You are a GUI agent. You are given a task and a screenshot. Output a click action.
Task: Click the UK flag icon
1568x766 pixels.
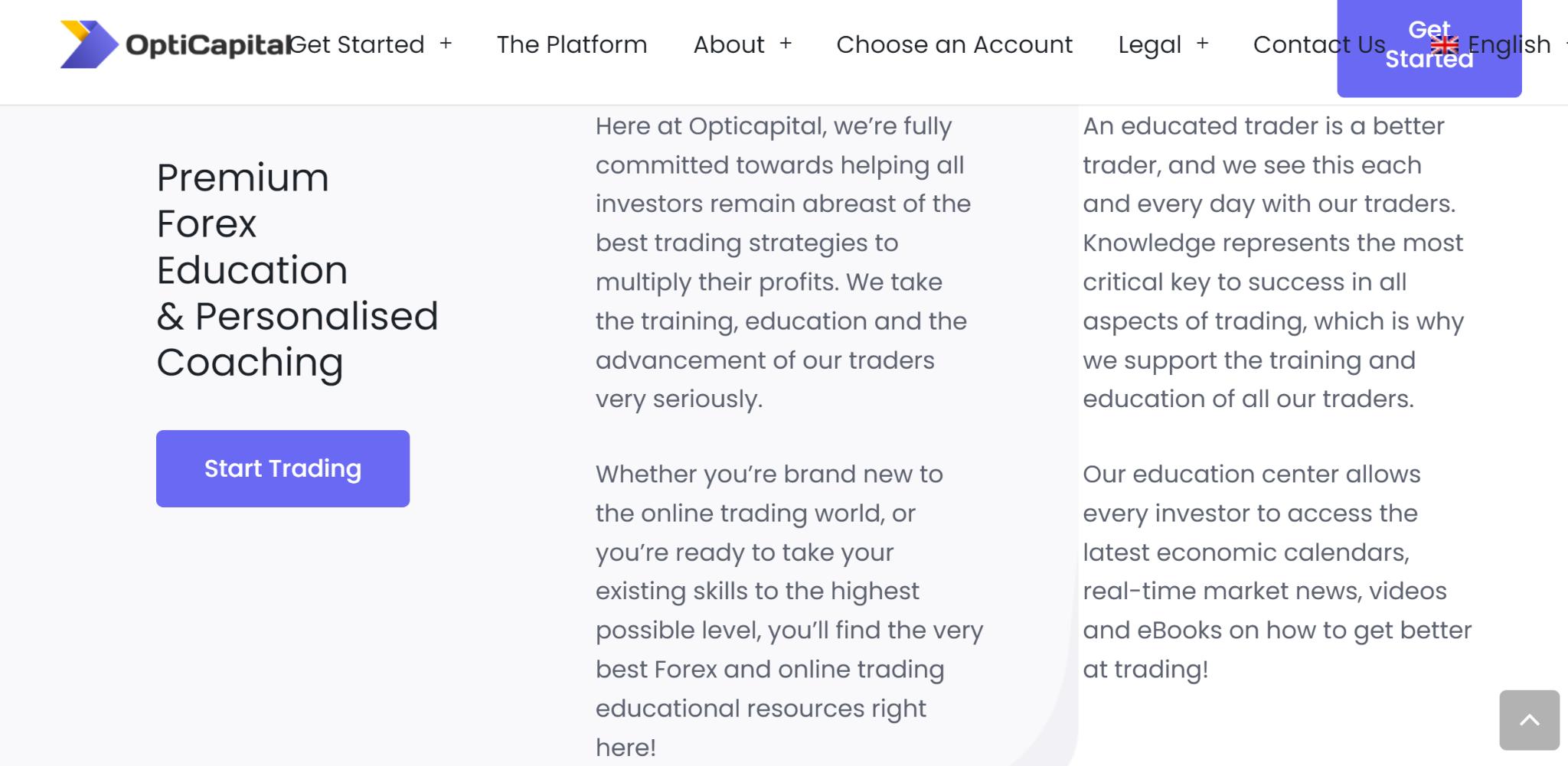[1445, 45]
